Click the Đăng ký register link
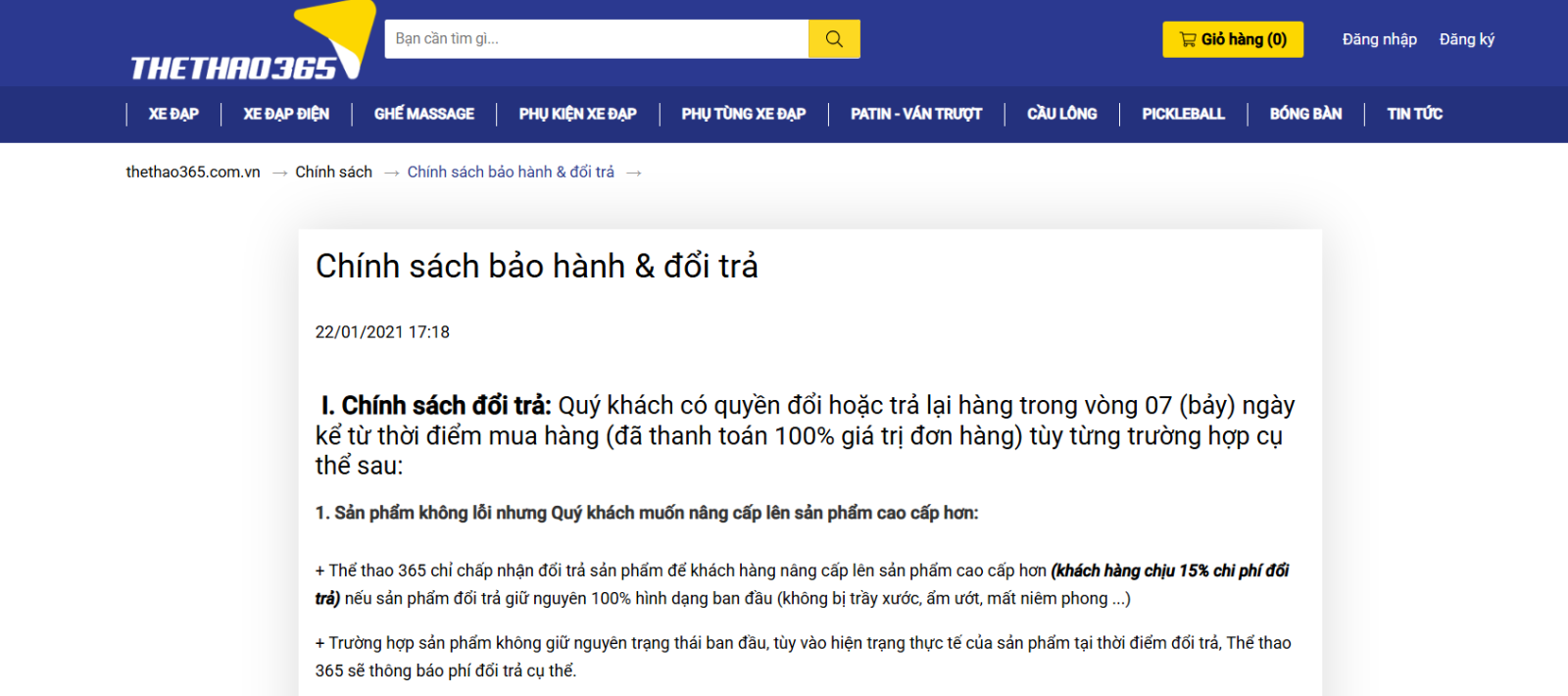Screen dimensions: 1568x696 [x=1466, y=39]
